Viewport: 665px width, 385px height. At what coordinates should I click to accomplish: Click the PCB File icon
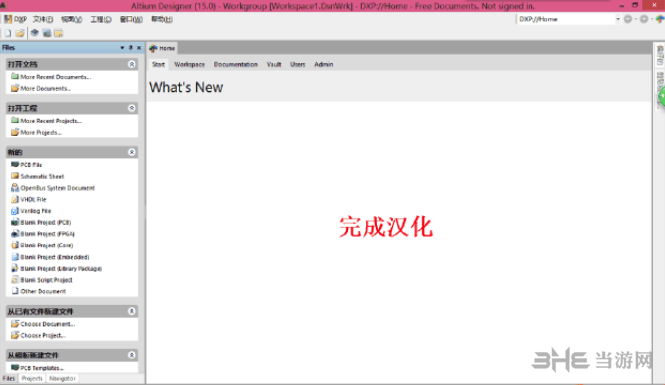coord(15,165)
